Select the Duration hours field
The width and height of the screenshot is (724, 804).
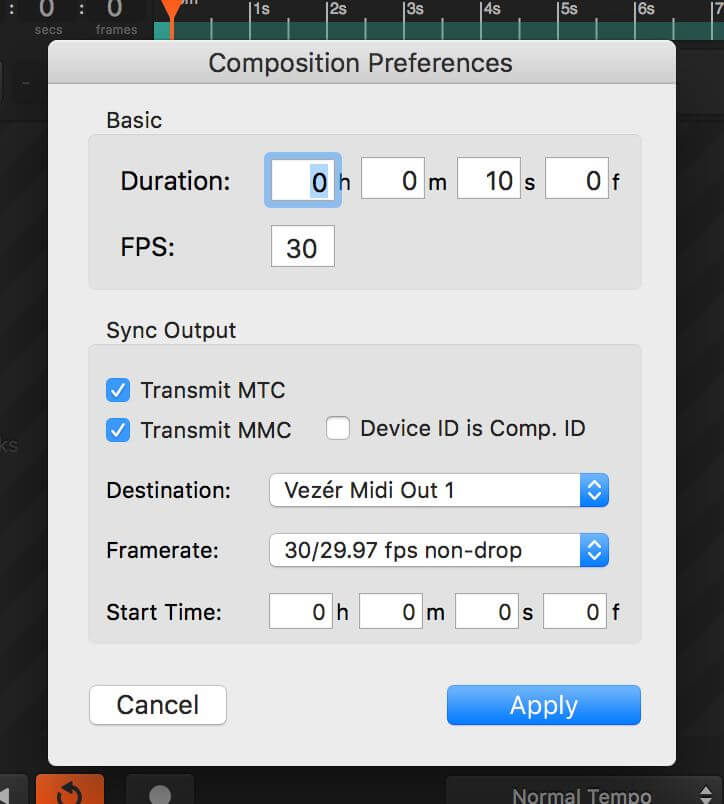[303, 180]
